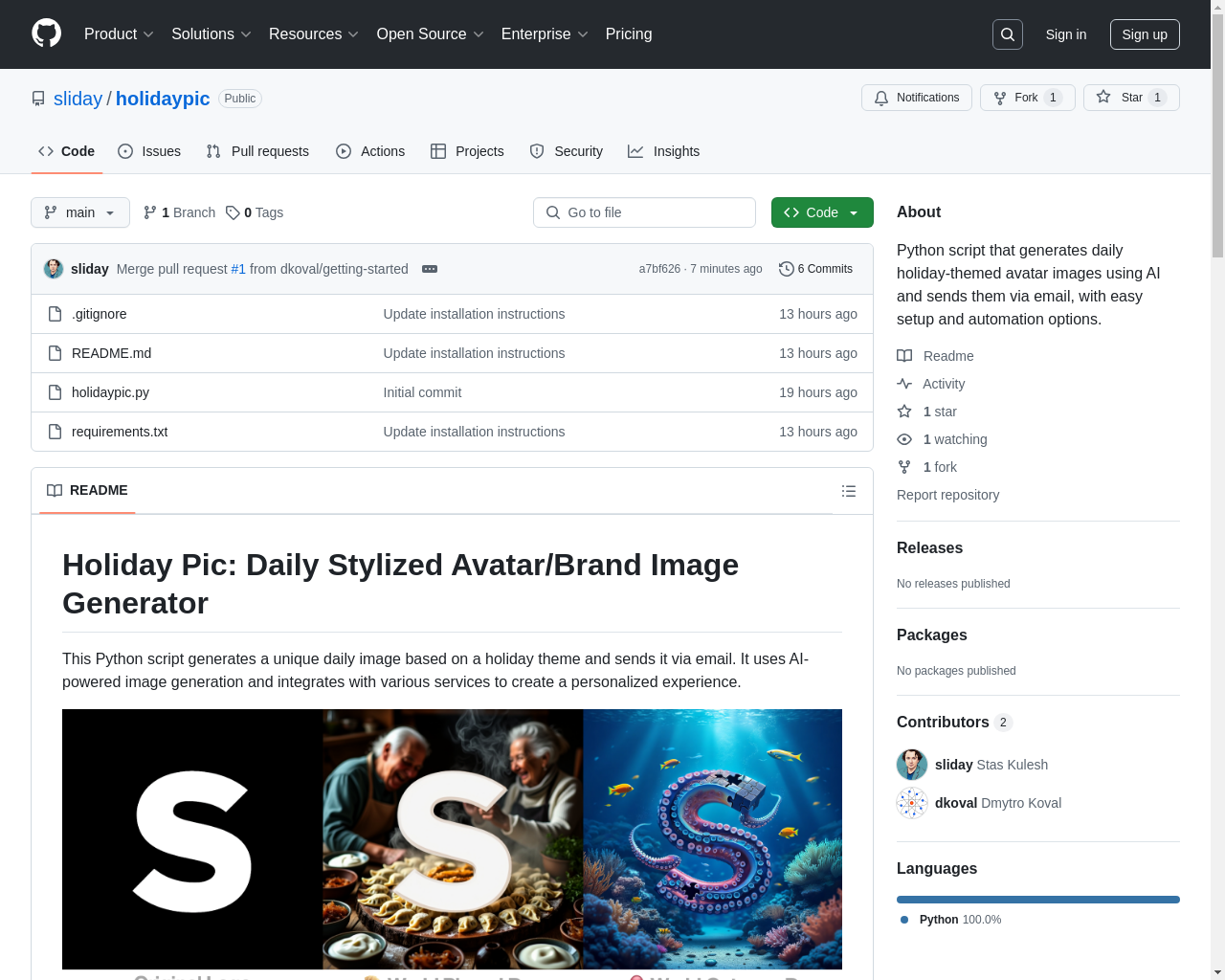Open the Security tab

click(567, 151)
